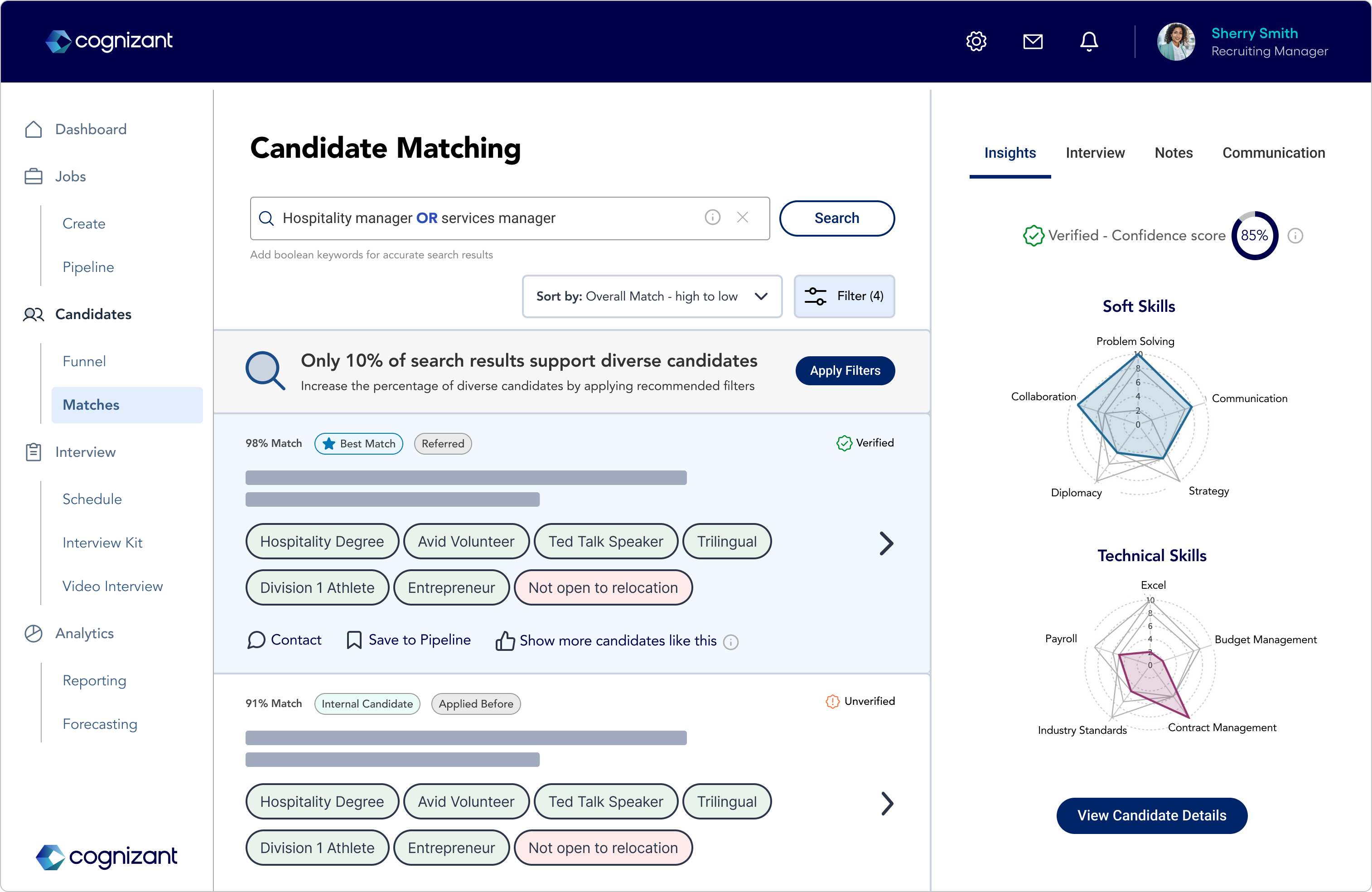This screenshot has width=1372, height=892.
Task: Open Sort by Overall Match dropdown
Action: click(652, 296)
